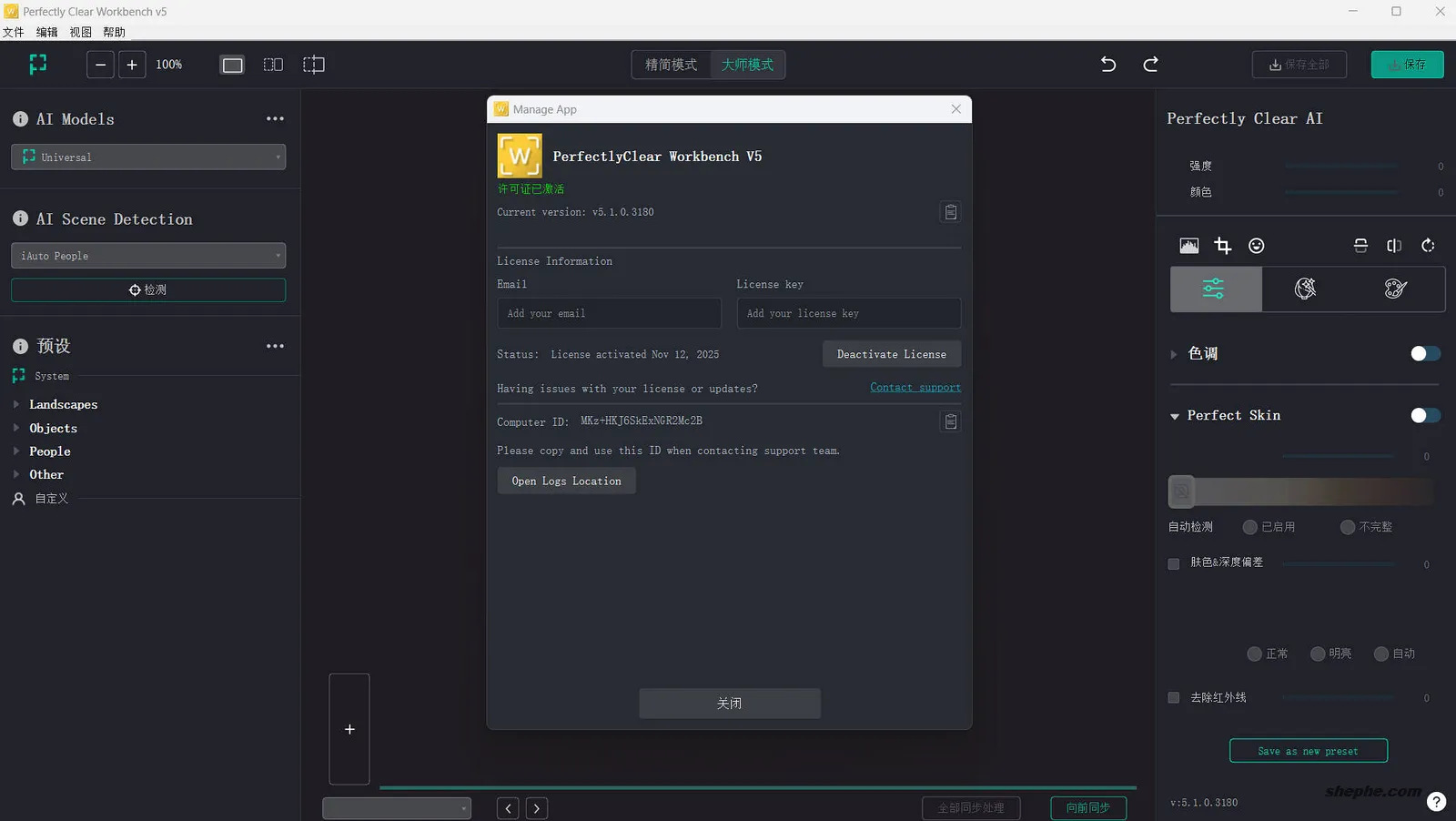1456x821 pixels.
Task: Open the histogram panel icon
Action: [x=1188, y=245]
